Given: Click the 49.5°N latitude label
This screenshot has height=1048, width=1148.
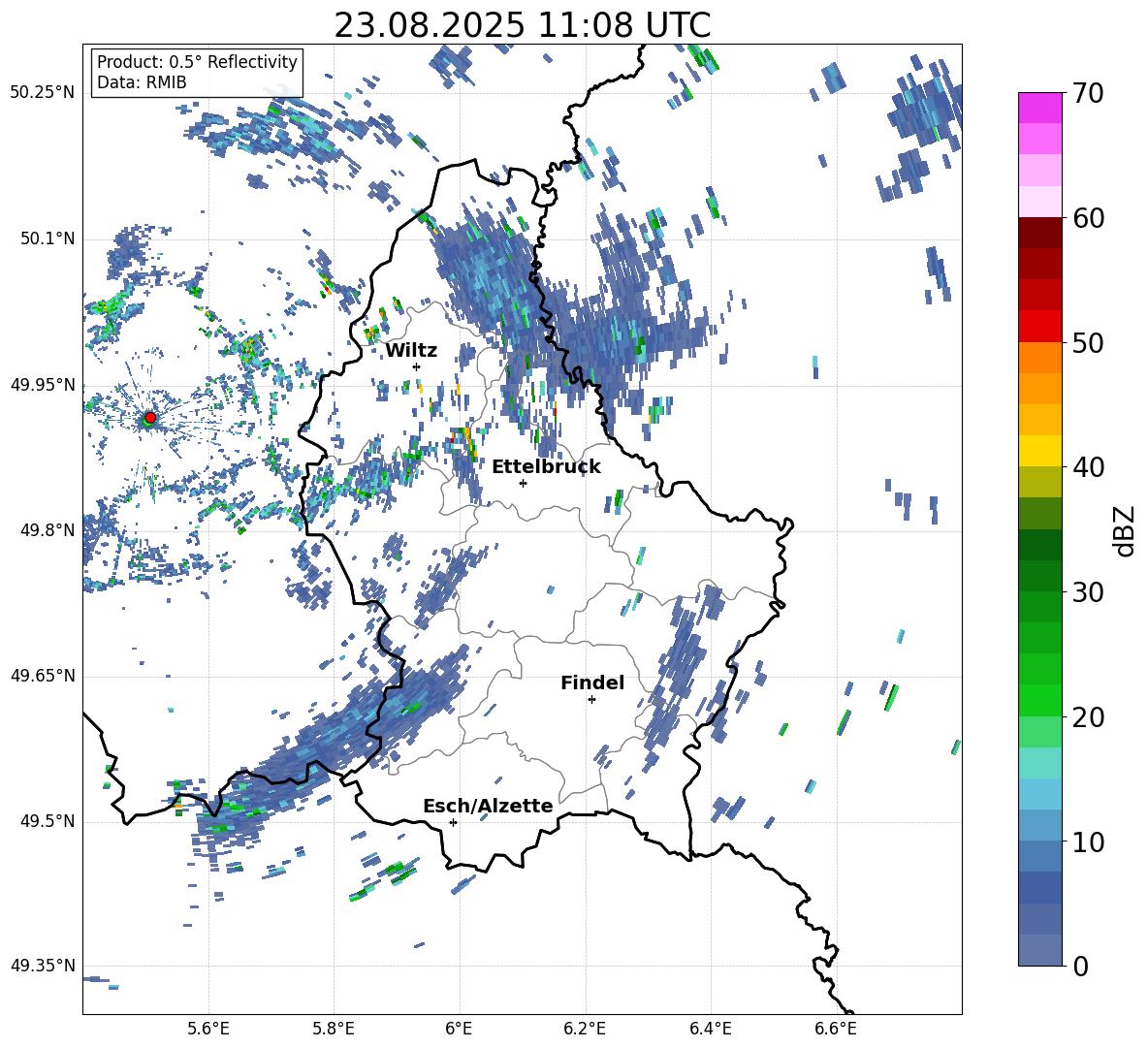Looking at the screenshot, I should pyautogui.click(x=47, y=820).
